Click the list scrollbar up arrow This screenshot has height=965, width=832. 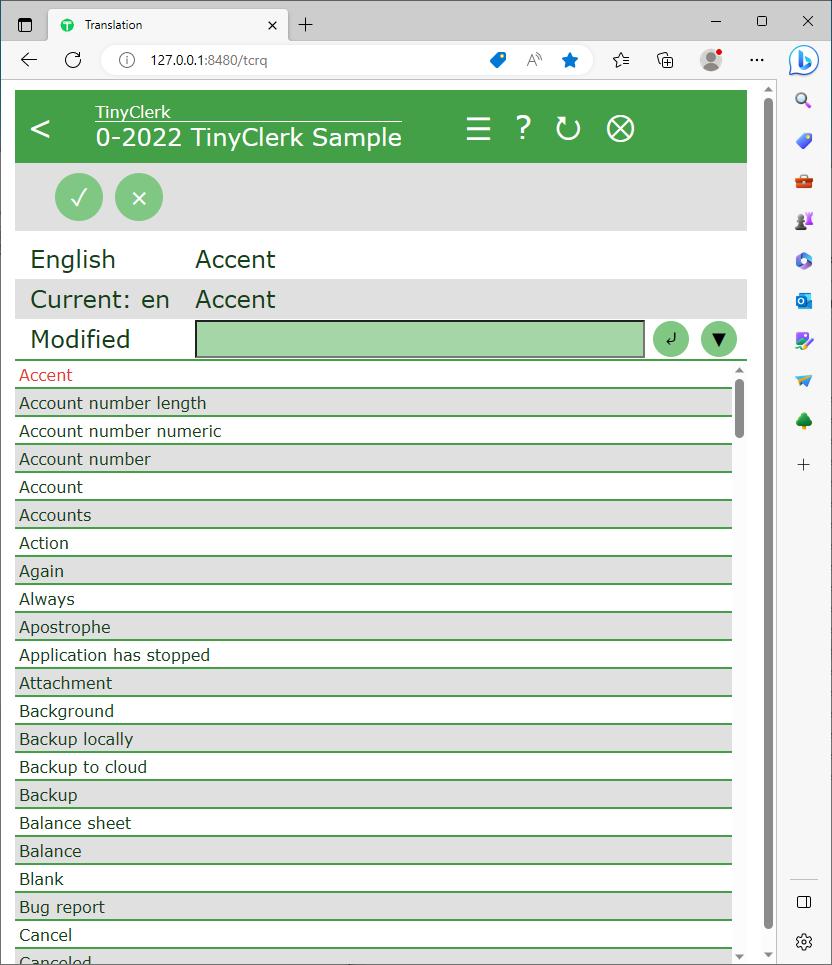coord(739,371)
